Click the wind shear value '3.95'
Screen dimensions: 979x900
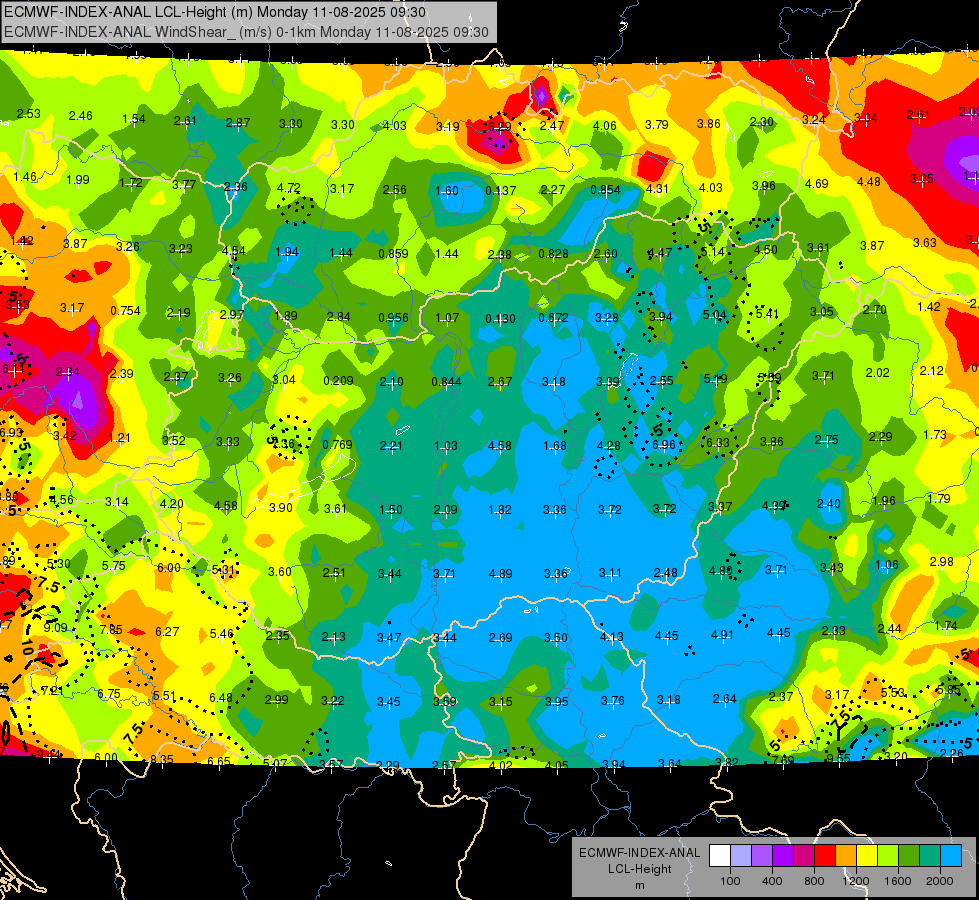556,701
